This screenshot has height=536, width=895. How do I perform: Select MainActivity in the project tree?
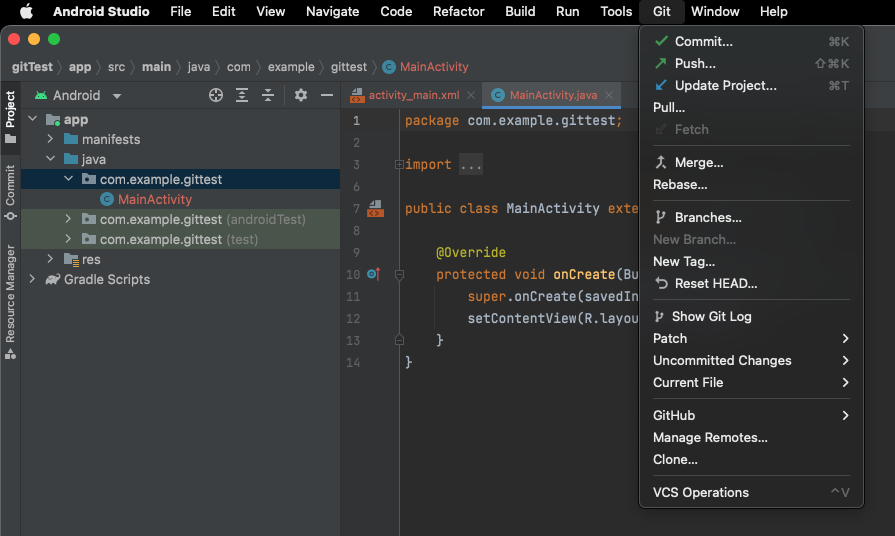pyautogui.click(x=154, y=199)
